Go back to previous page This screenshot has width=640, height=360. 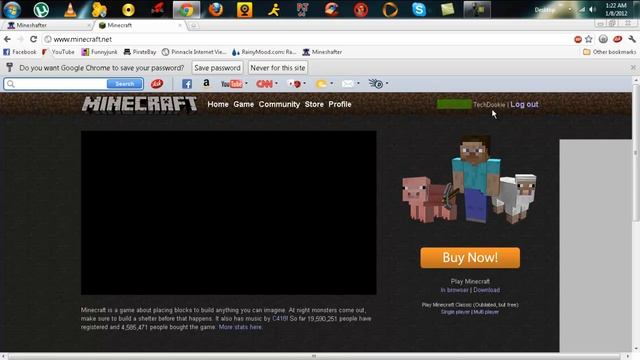(7, 39)
